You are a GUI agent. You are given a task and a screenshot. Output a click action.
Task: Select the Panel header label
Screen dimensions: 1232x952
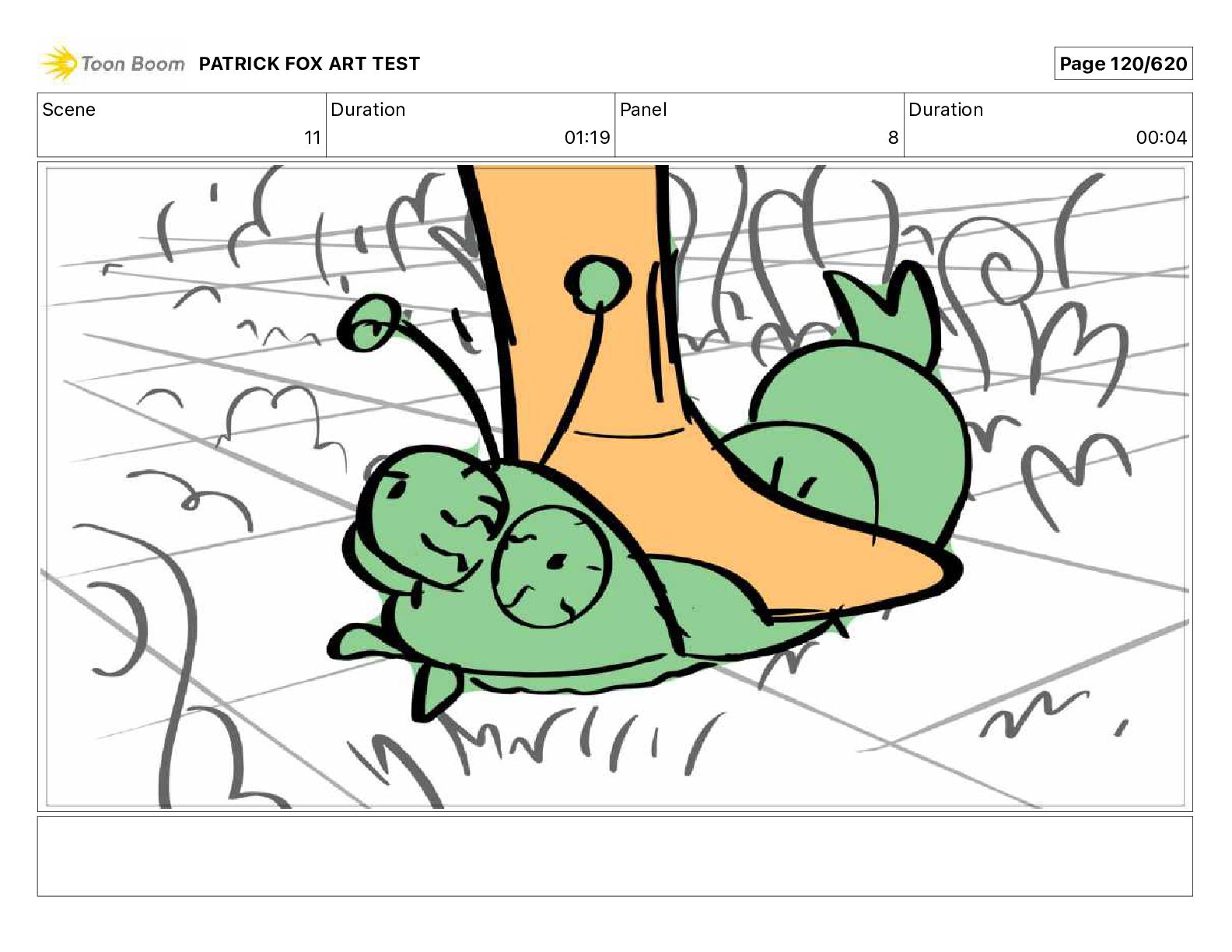point(643,110)
